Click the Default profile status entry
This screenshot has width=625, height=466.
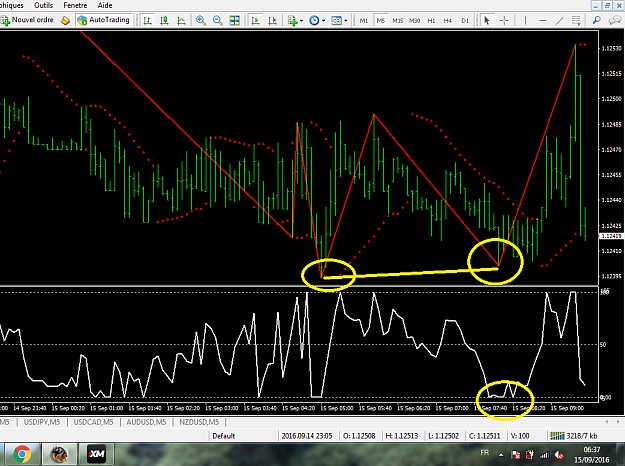[x=224, y=436]
